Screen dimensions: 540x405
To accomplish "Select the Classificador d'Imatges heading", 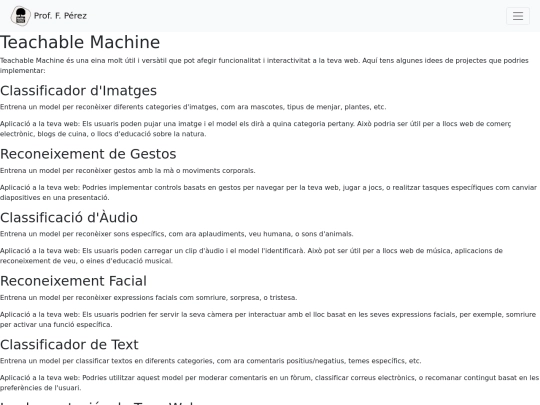I will [79, 91].
